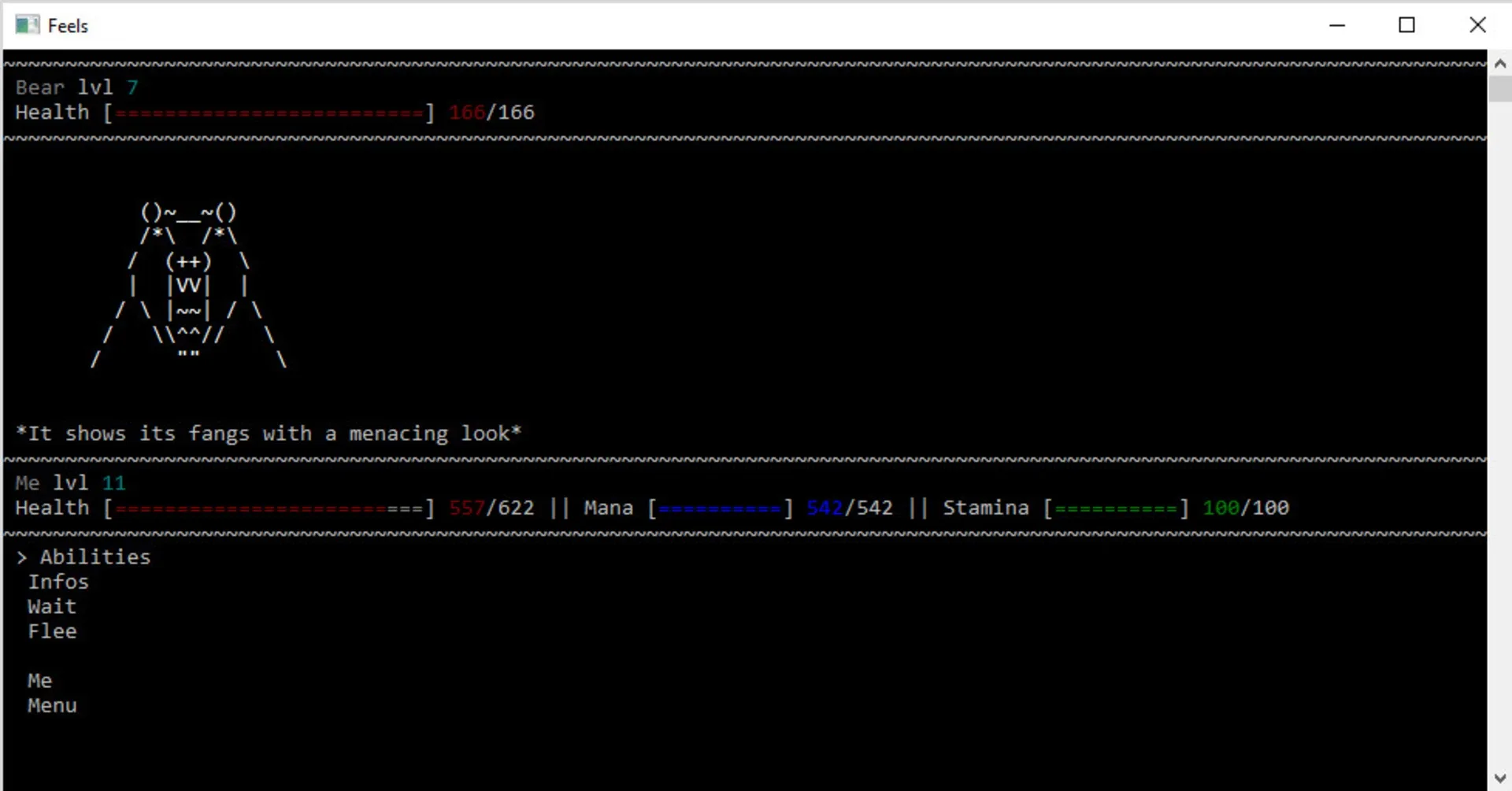
Task: Click the player's blue Mana bar
Action: click(x=720, y=508)
